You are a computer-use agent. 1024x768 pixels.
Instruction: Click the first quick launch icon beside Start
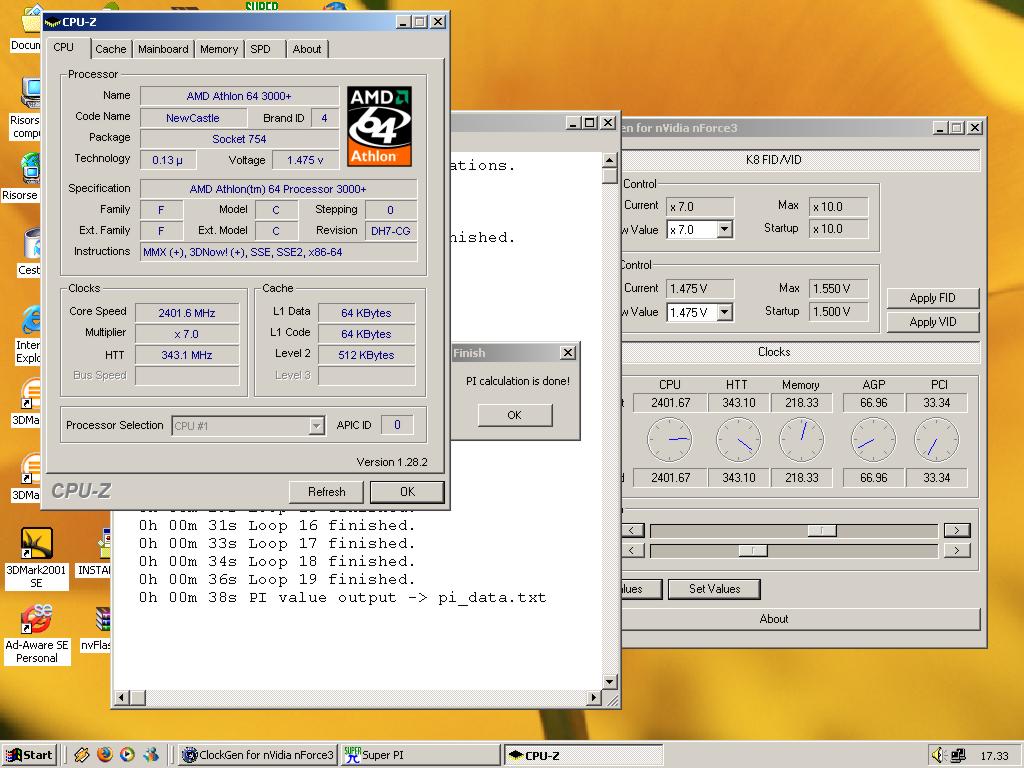(x=82, y=755)
